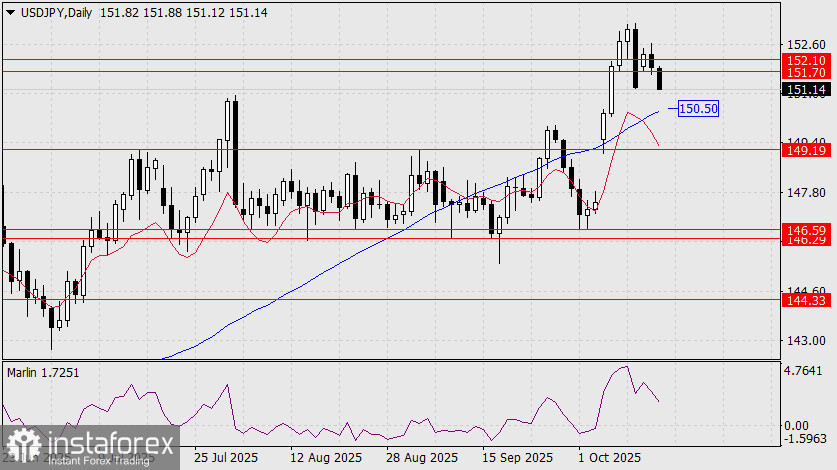Click the Marlin 1.7251 indicator label
Screen dimensions: 837x470
[43, 372]
